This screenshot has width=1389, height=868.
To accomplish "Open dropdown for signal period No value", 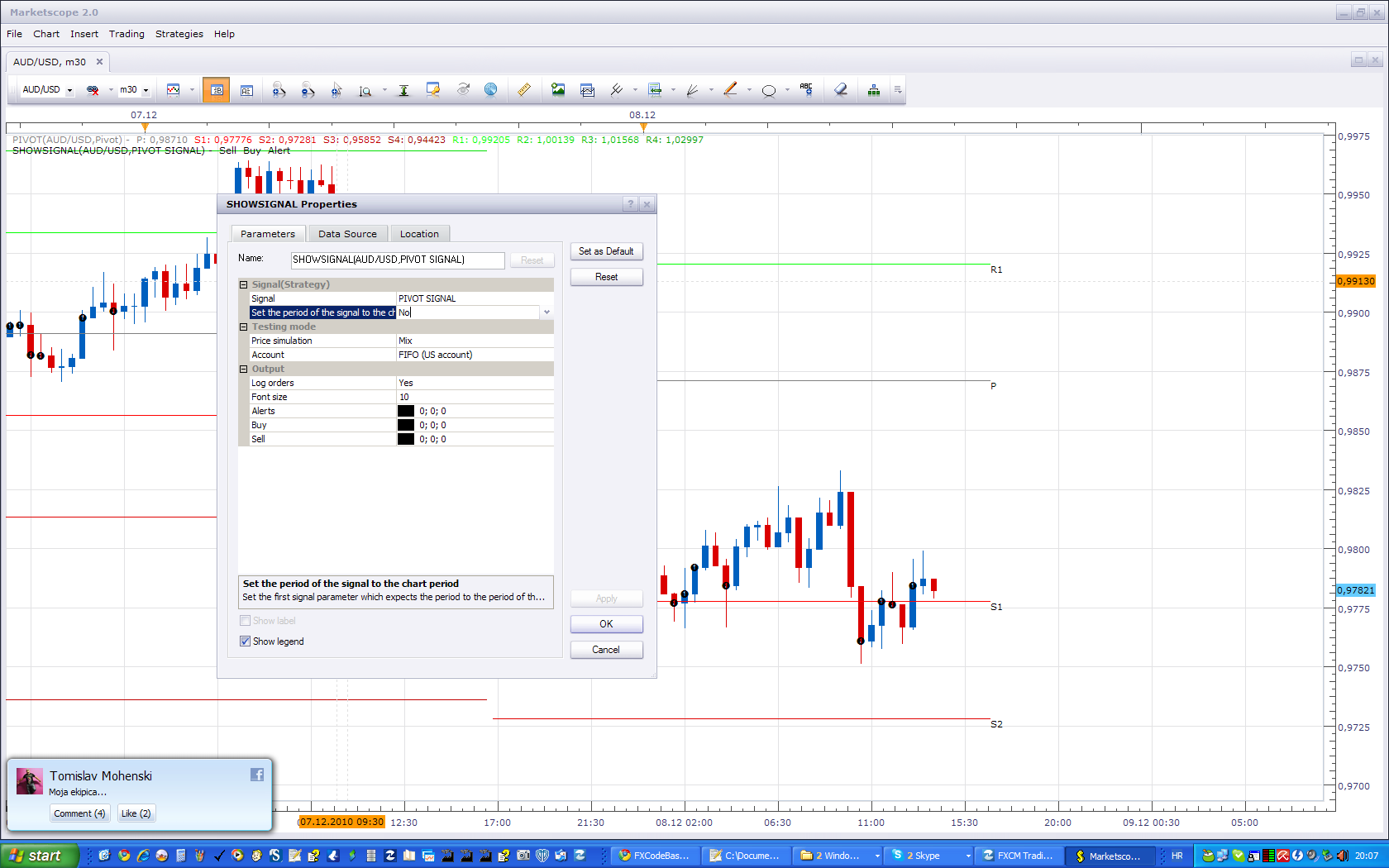I will 547,312.
